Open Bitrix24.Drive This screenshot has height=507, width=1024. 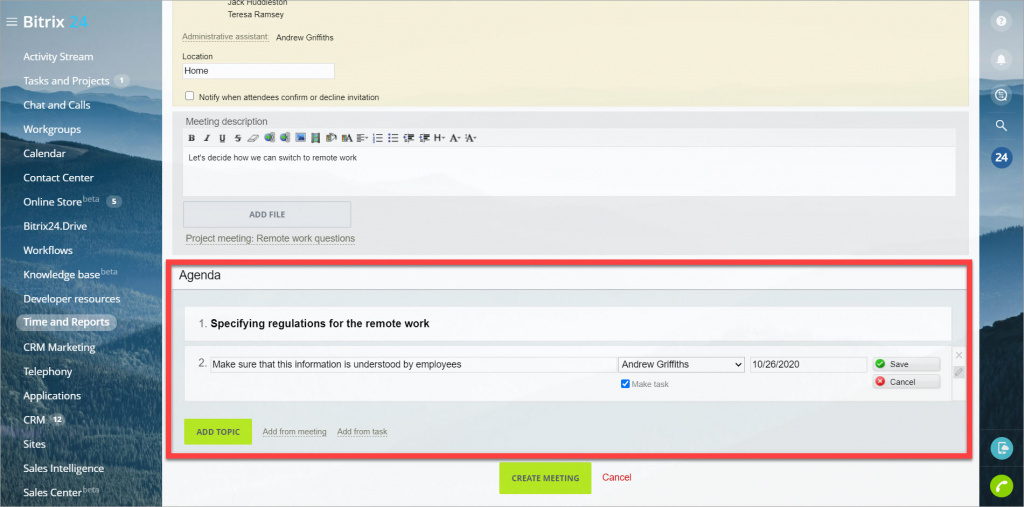pos(55,226)
